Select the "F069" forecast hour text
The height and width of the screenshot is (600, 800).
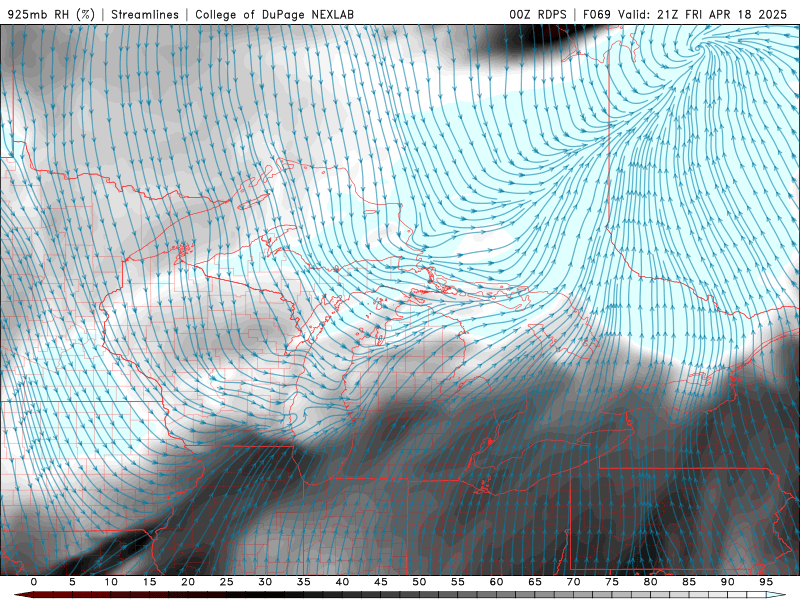pos(596,14)
